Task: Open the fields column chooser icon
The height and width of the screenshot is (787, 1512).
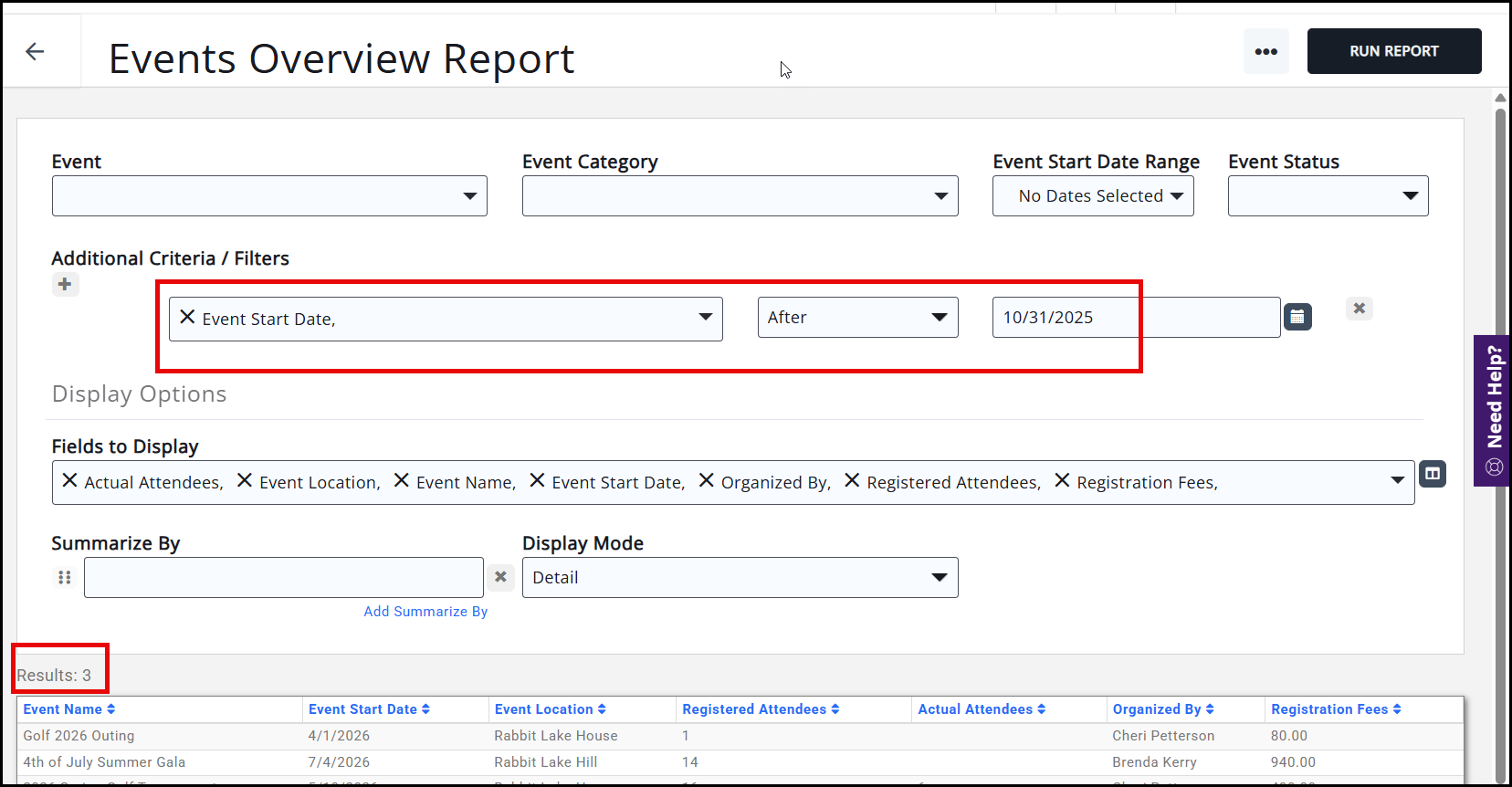Action: click(x=1433, y=474)
